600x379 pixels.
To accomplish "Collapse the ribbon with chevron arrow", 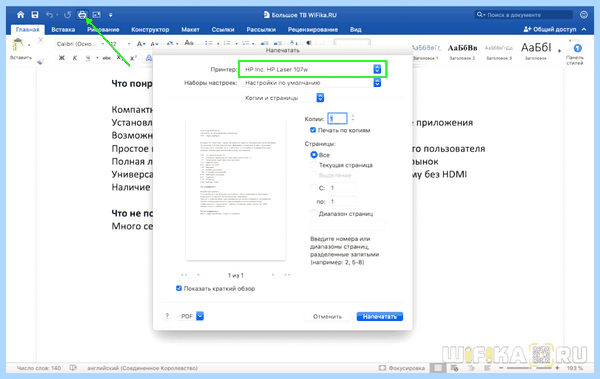I will tap(584, 29).
